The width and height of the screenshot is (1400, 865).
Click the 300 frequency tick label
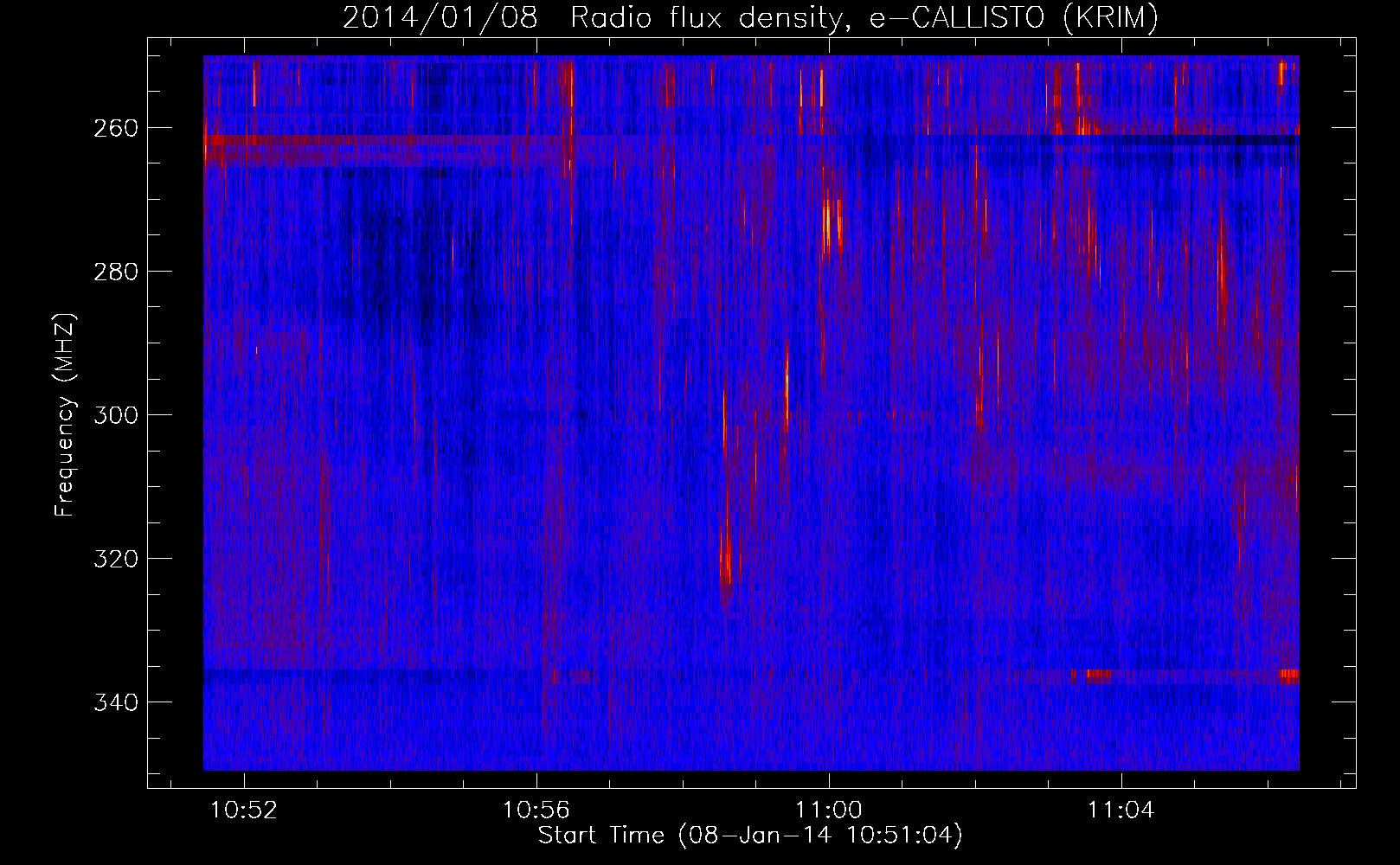point(116,415)
